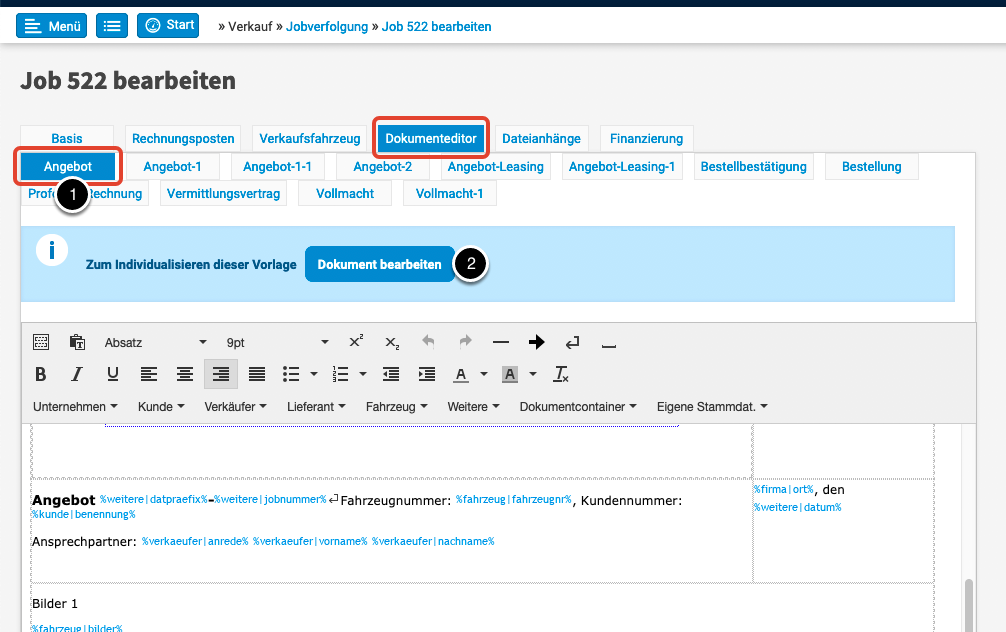Center align the text
Image resolution: width=1006 pixels, height=632 pixels.
tap(185, 374)
